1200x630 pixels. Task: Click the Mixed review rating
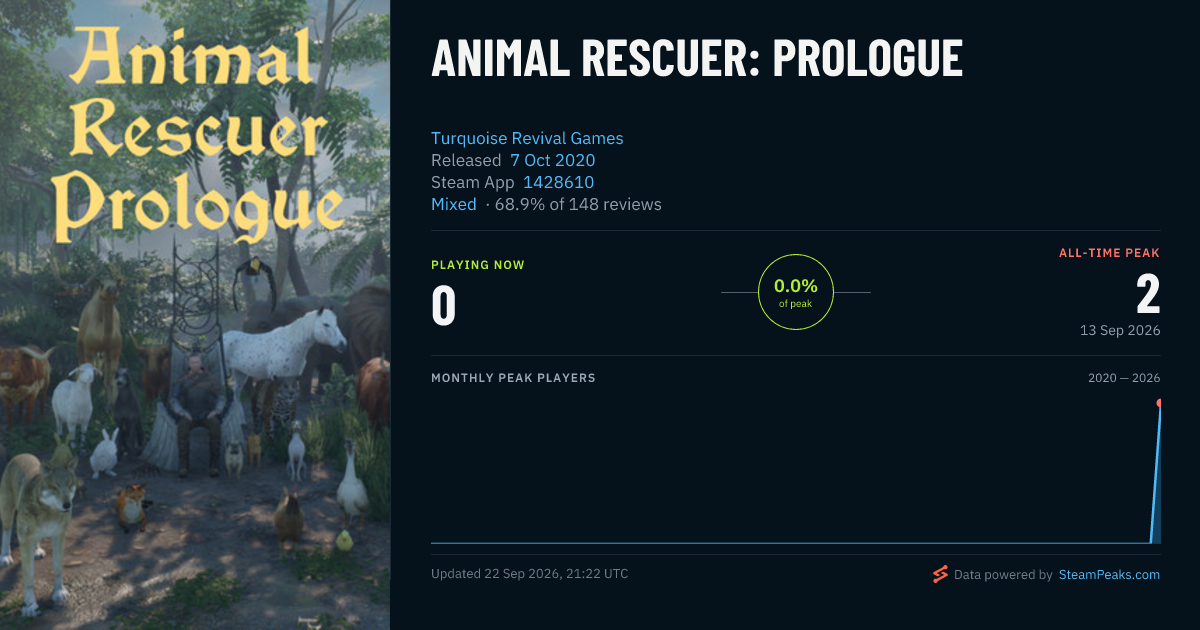(454, 204)
